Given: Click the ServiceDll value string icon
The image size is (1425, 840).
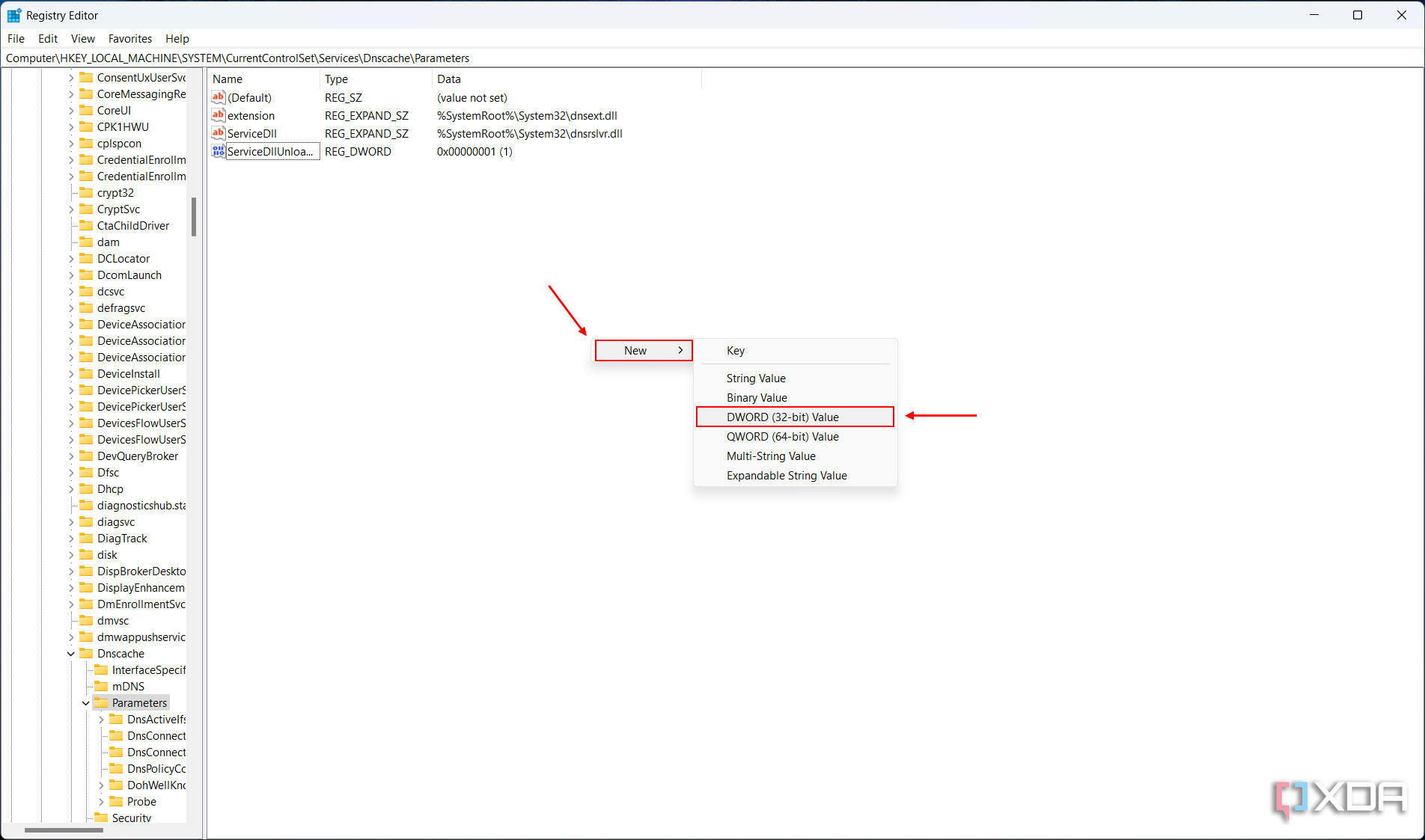Looking at the screenshot, I should coord(219,133).
